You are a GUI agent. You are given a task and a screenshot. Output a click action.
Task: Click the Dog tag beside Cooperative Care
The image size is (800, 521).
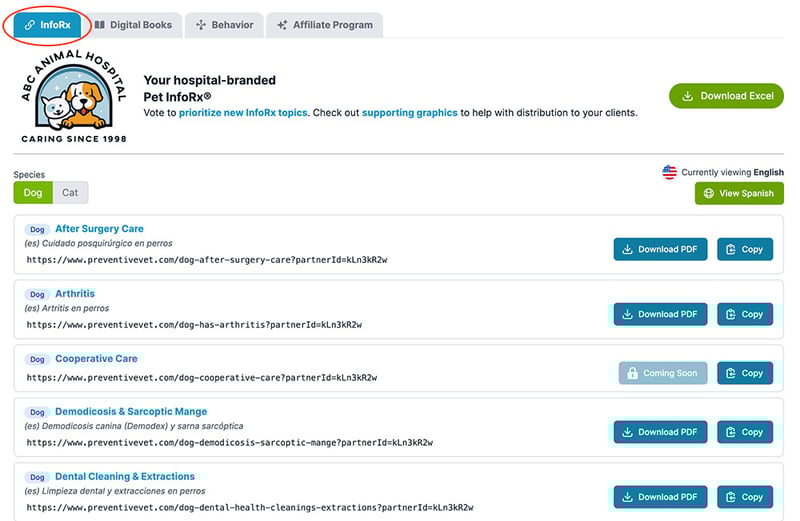click(x=37, y=359)
